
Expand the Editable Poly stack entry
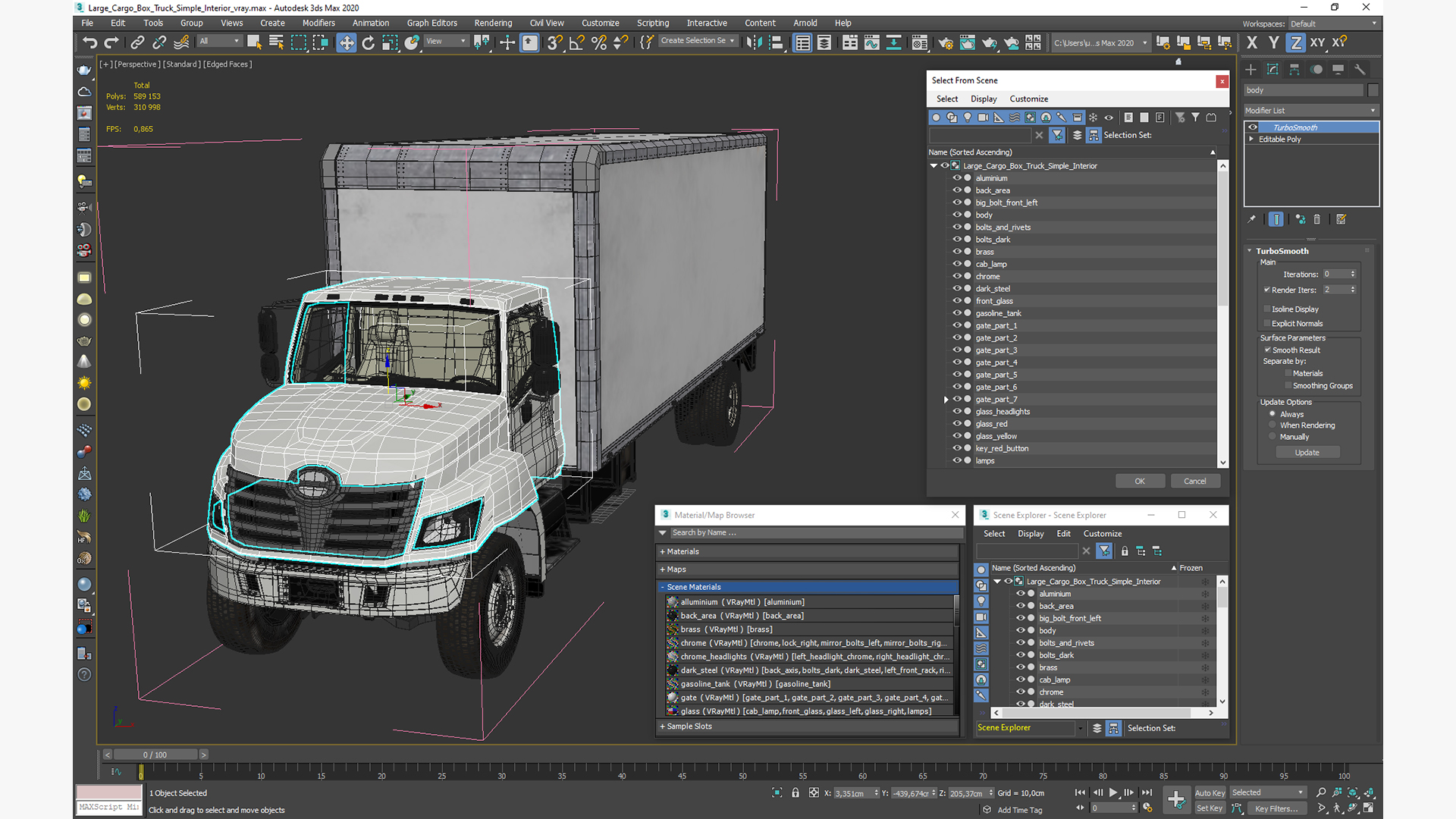pos(1251,139)
